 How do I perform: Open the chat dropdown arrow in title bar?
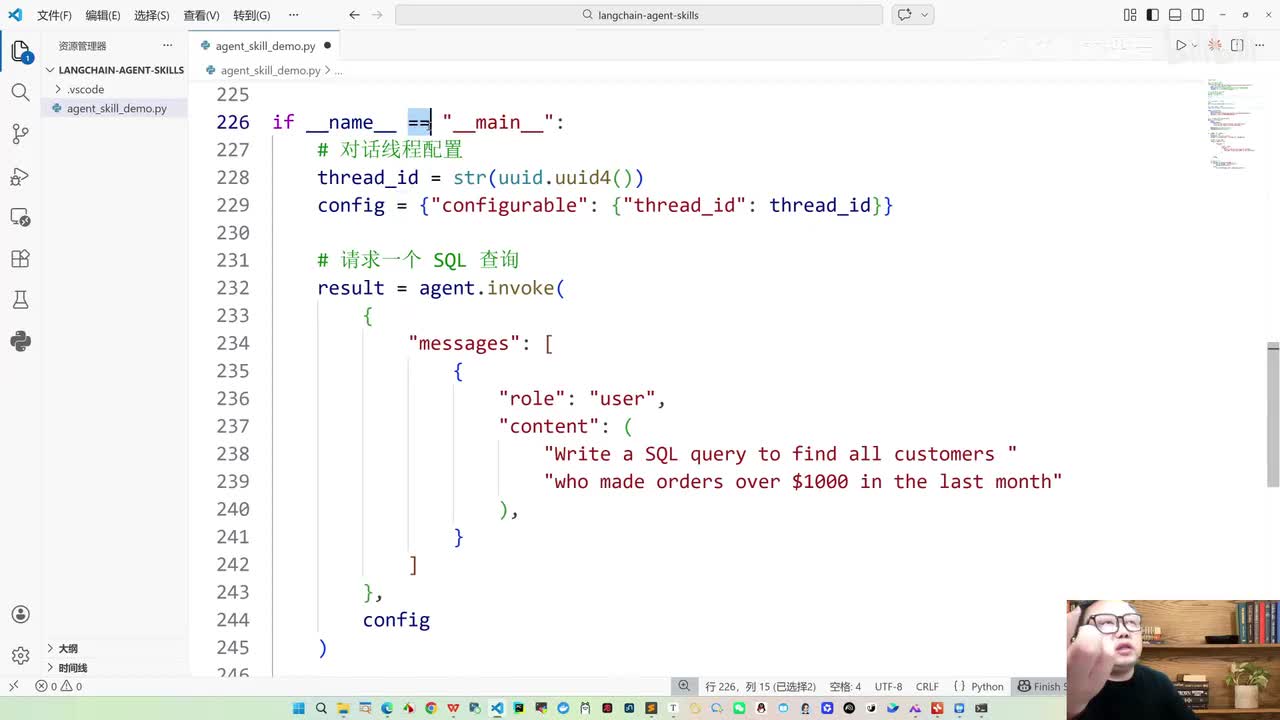click(x=925, y=15)
